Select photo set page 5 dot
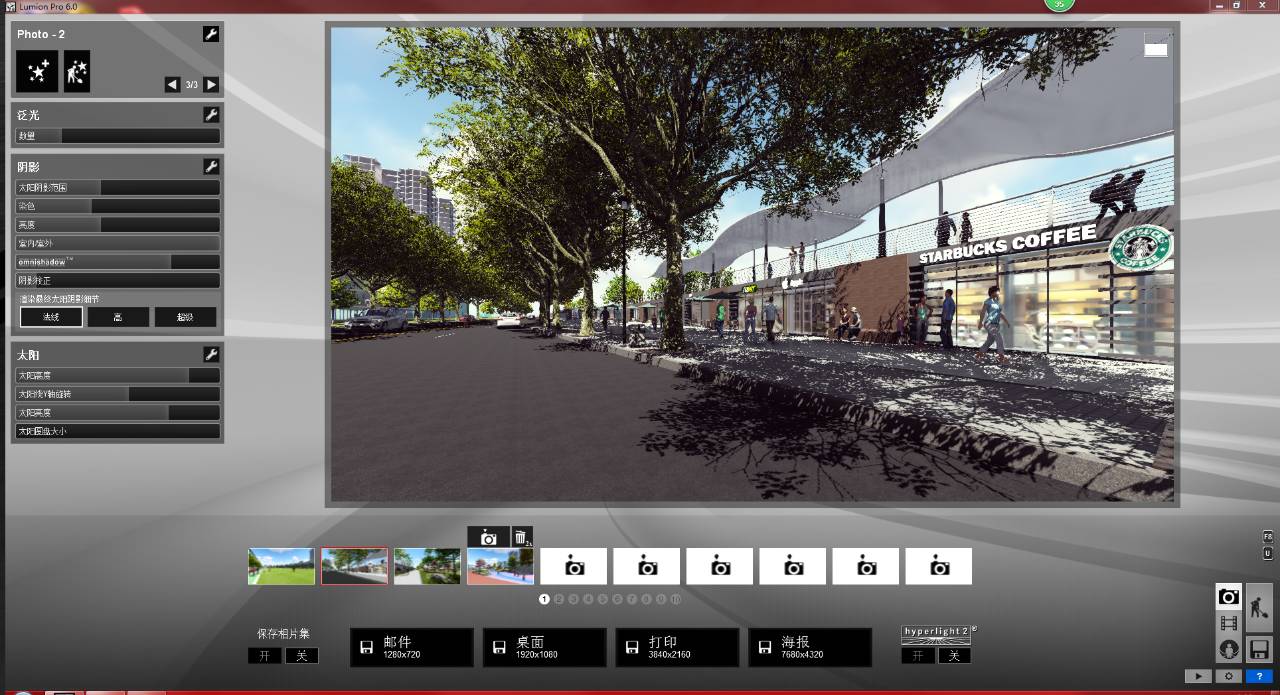Screen dimensions: 1280x695 [x=603, y=599]
